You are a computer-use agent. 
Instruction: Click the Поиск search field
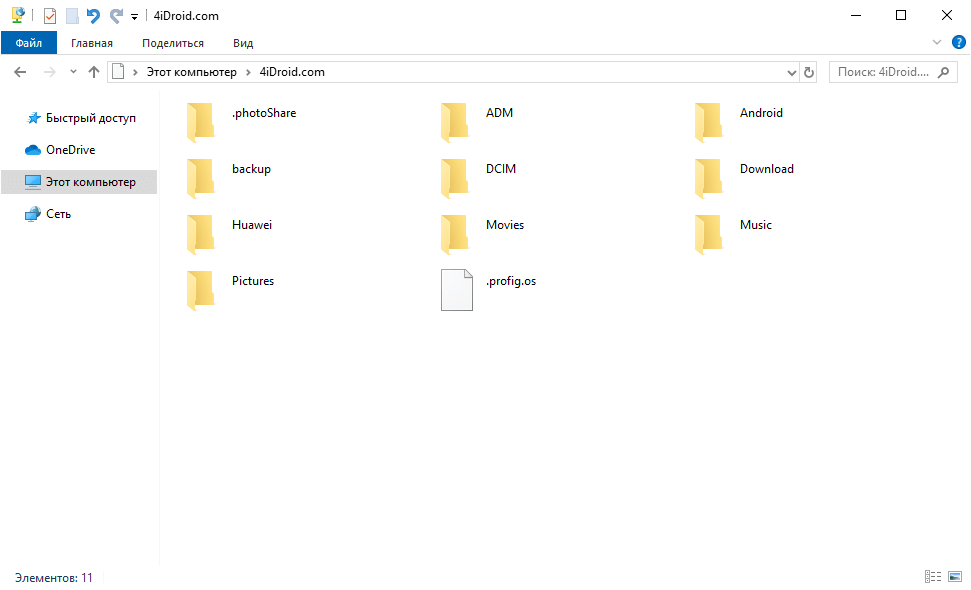point(883,72)
